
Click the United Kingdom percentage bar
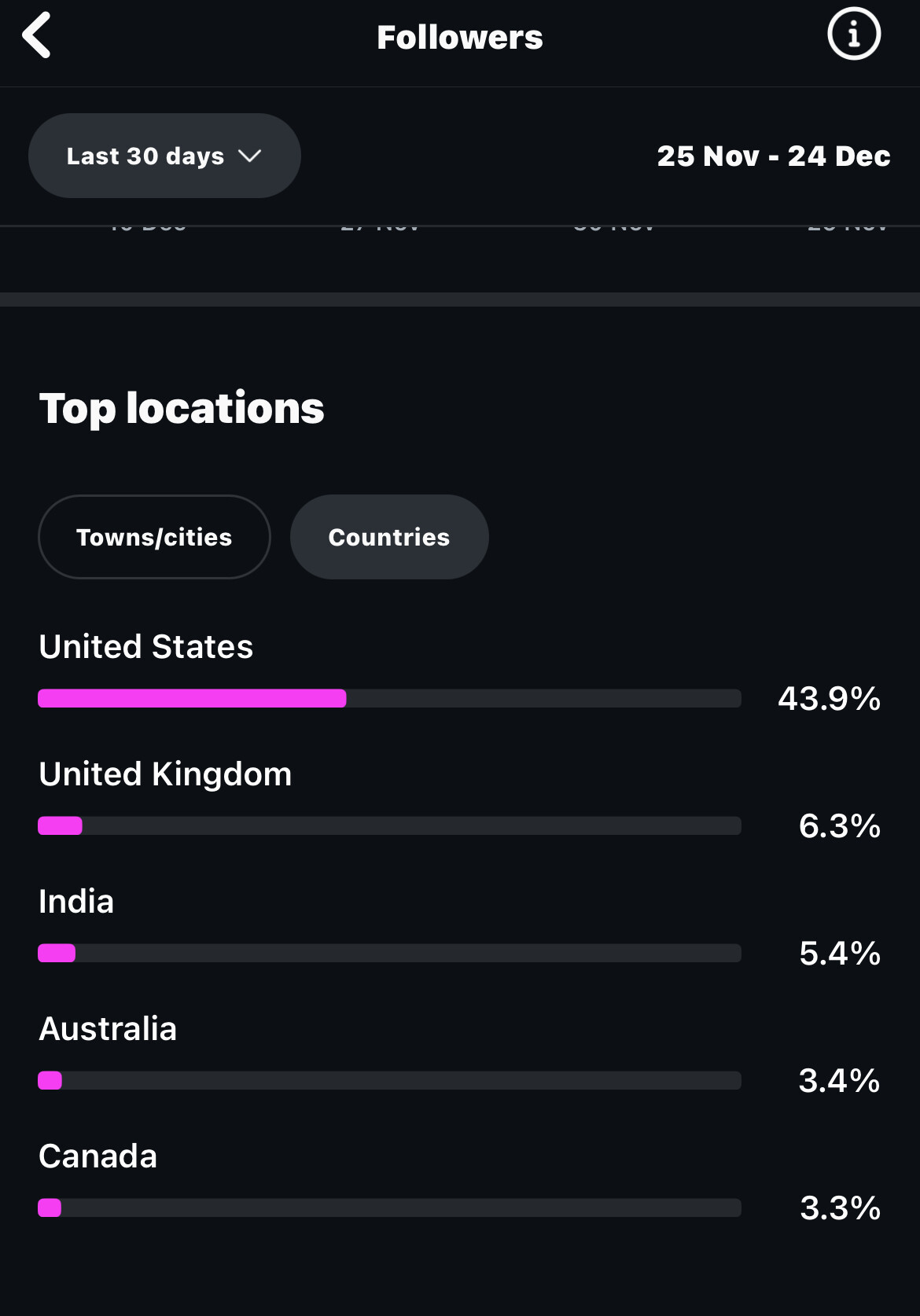(x=61, y=825)
